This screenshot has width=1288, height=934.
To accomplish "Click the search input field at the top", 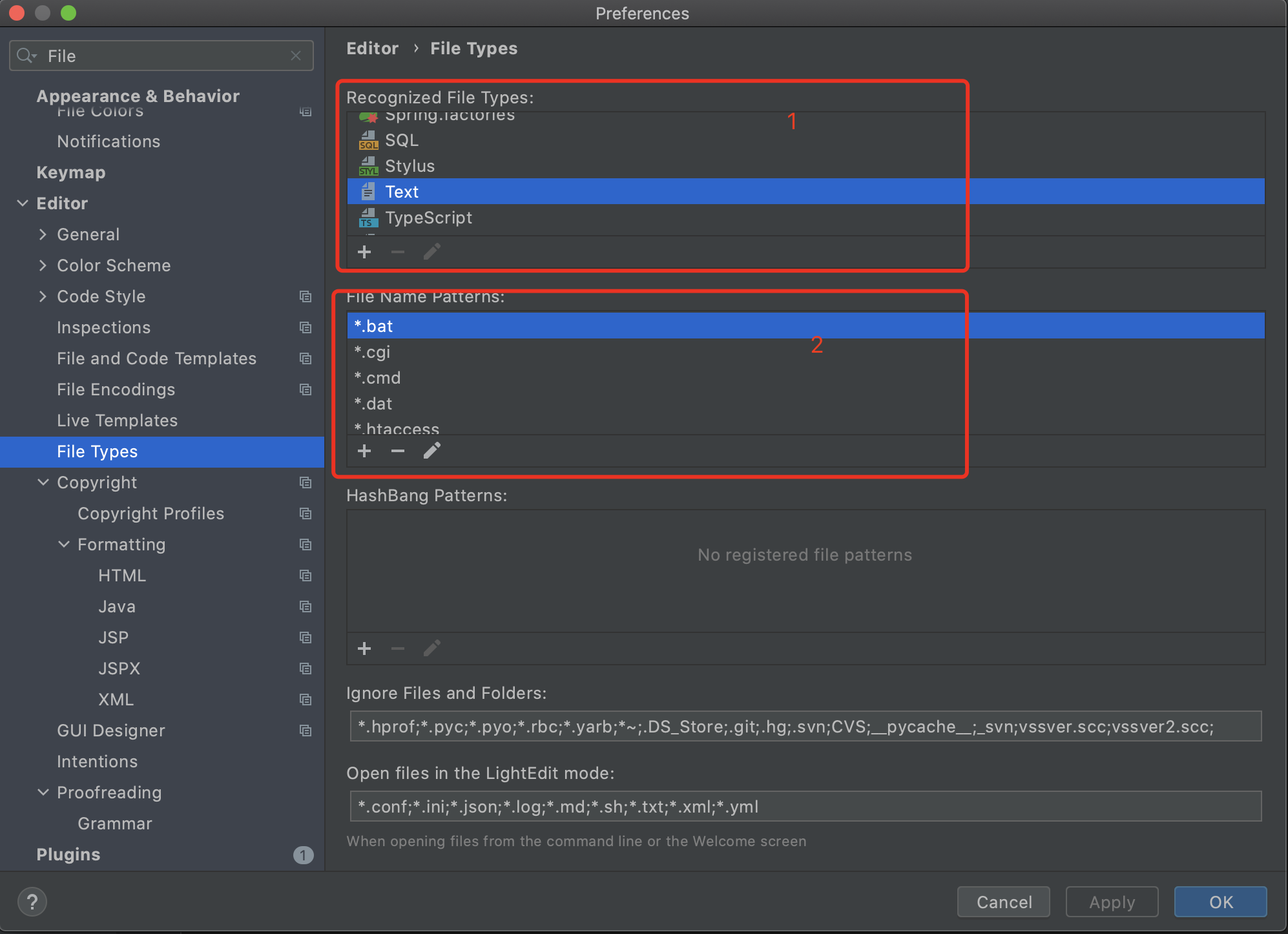I will [160, 55].
